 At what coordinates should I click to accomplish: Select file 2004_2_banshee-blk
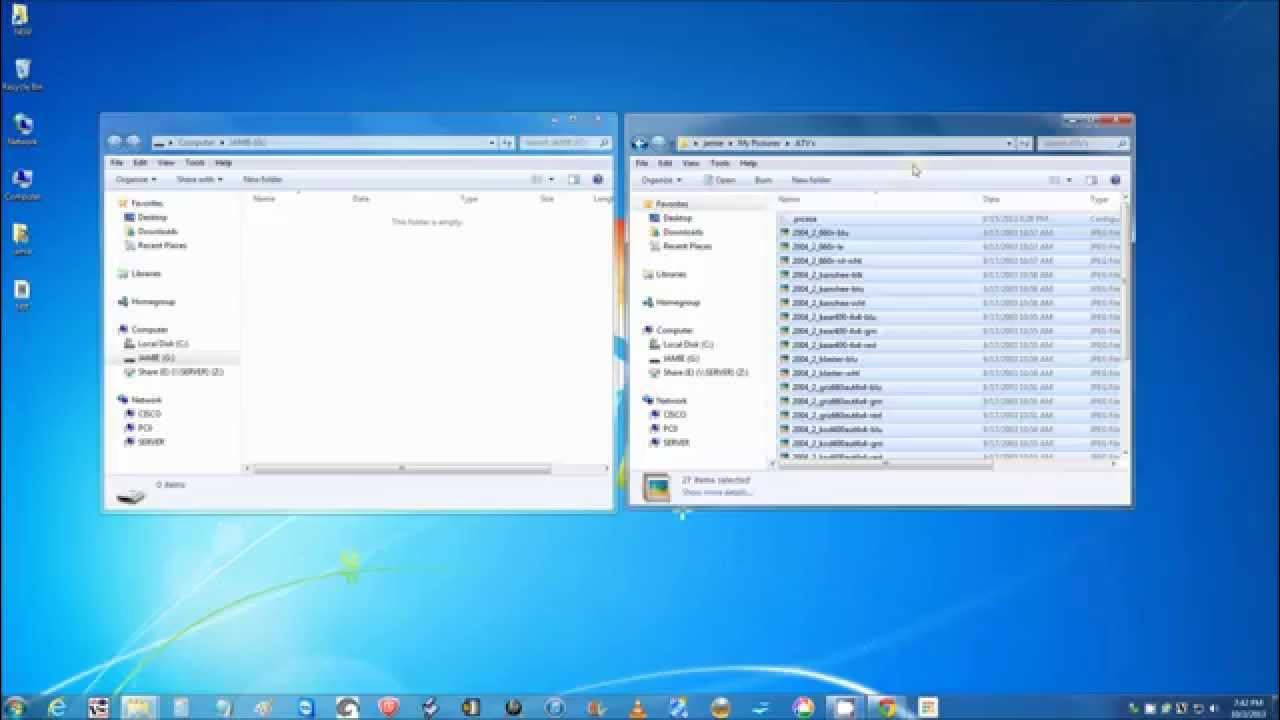[827, 274]
